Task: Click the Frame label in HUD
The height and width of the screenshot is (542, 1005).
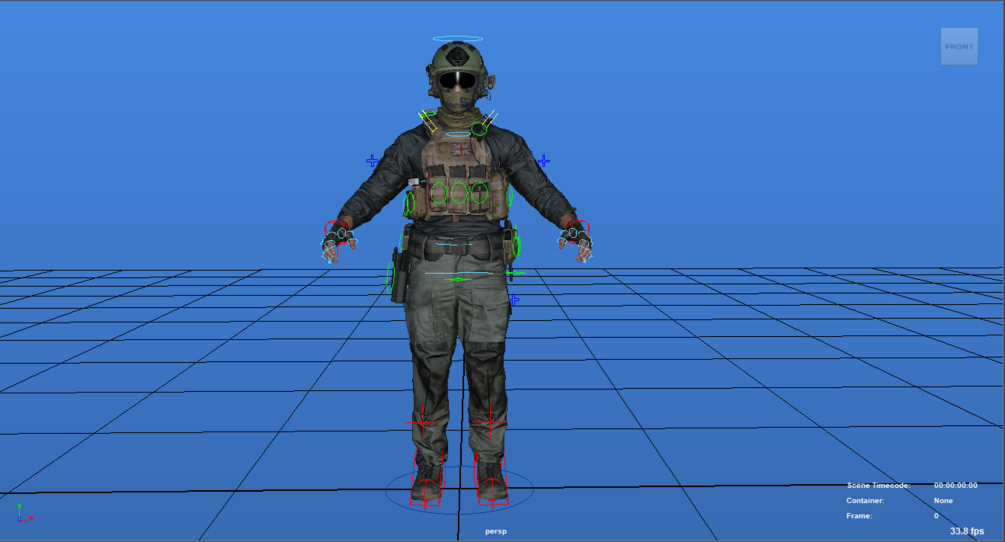Action: 859,516
